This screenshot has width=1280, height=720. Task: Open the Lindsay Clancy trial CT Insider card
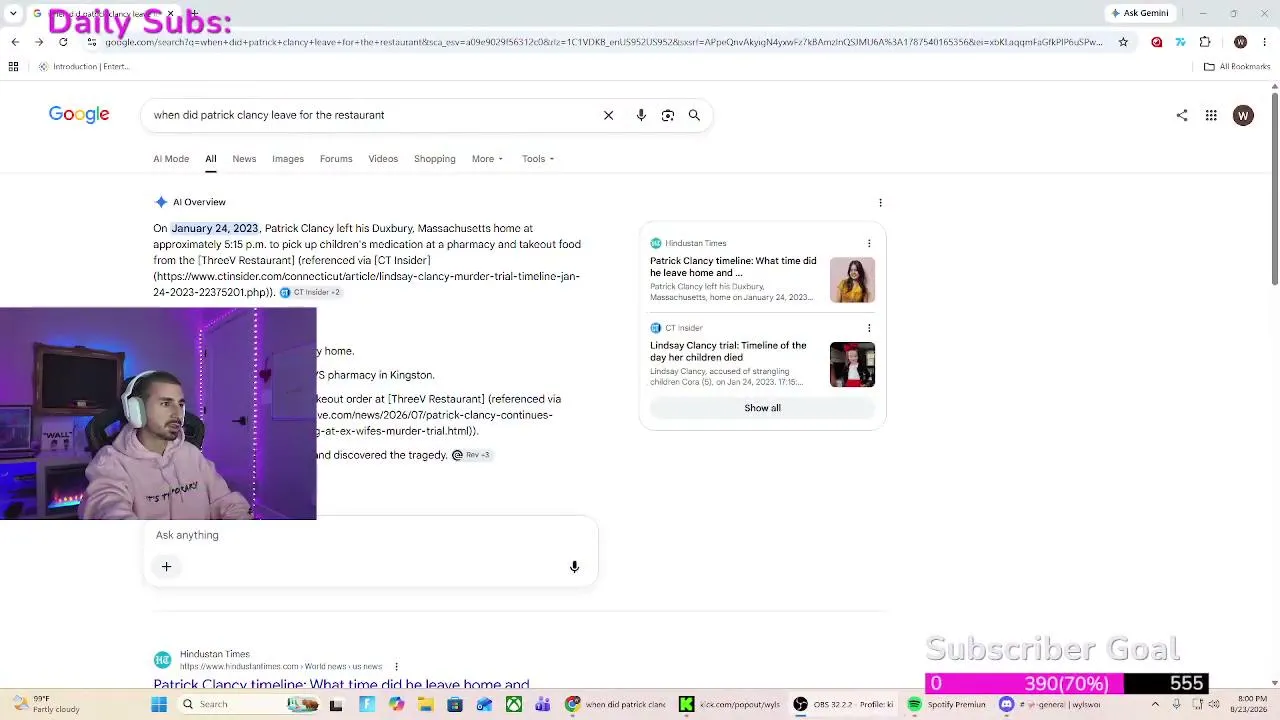(x=728, y=351)
